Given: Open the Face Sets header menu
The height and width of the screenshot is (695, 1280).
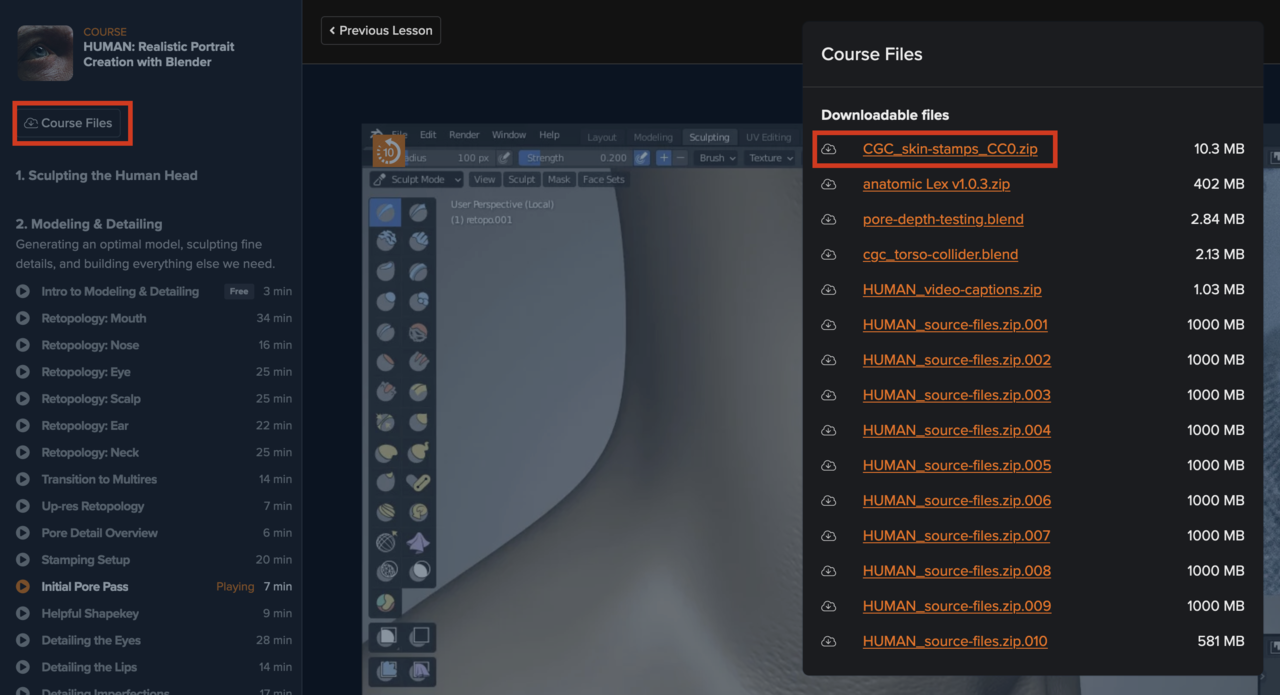Looking at the screenshot, I should pos(604,180).
